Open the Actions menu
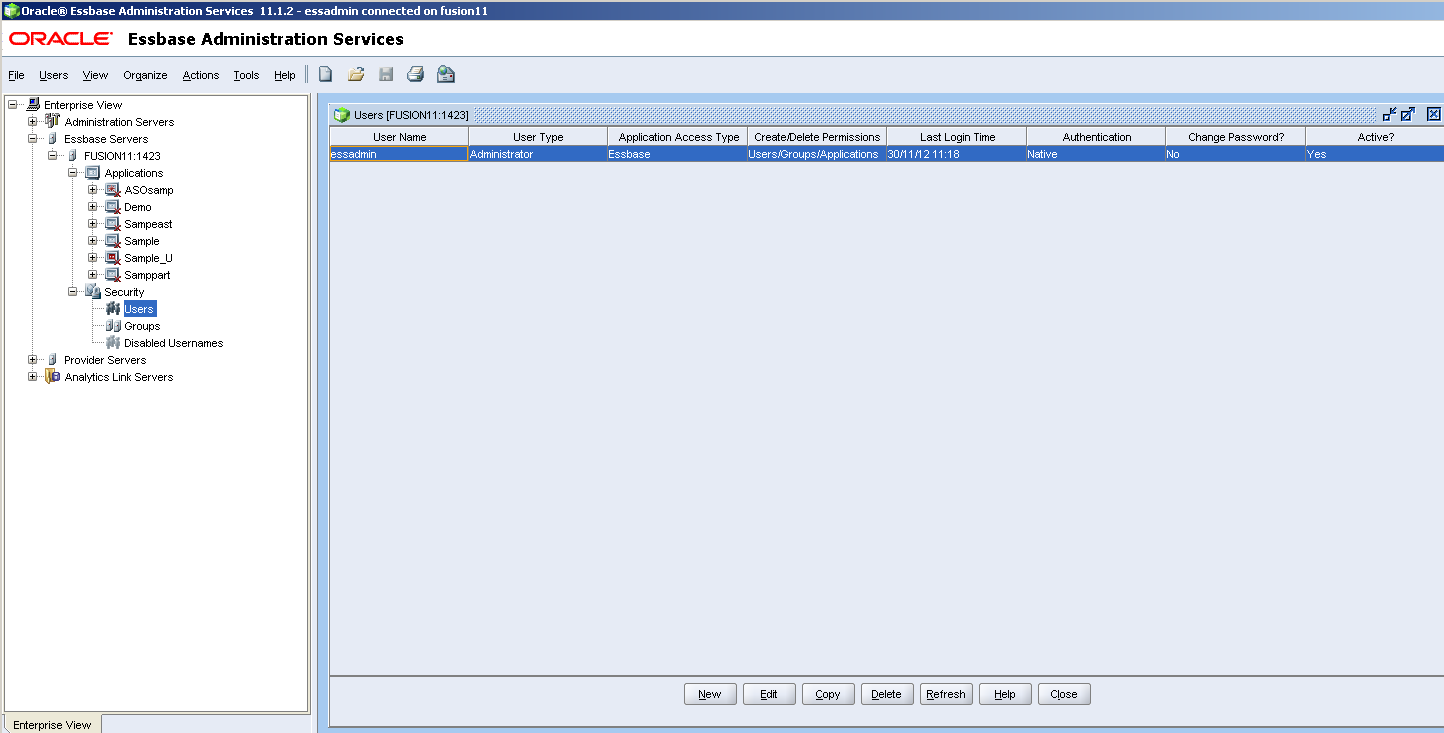 tap(200, 74)
